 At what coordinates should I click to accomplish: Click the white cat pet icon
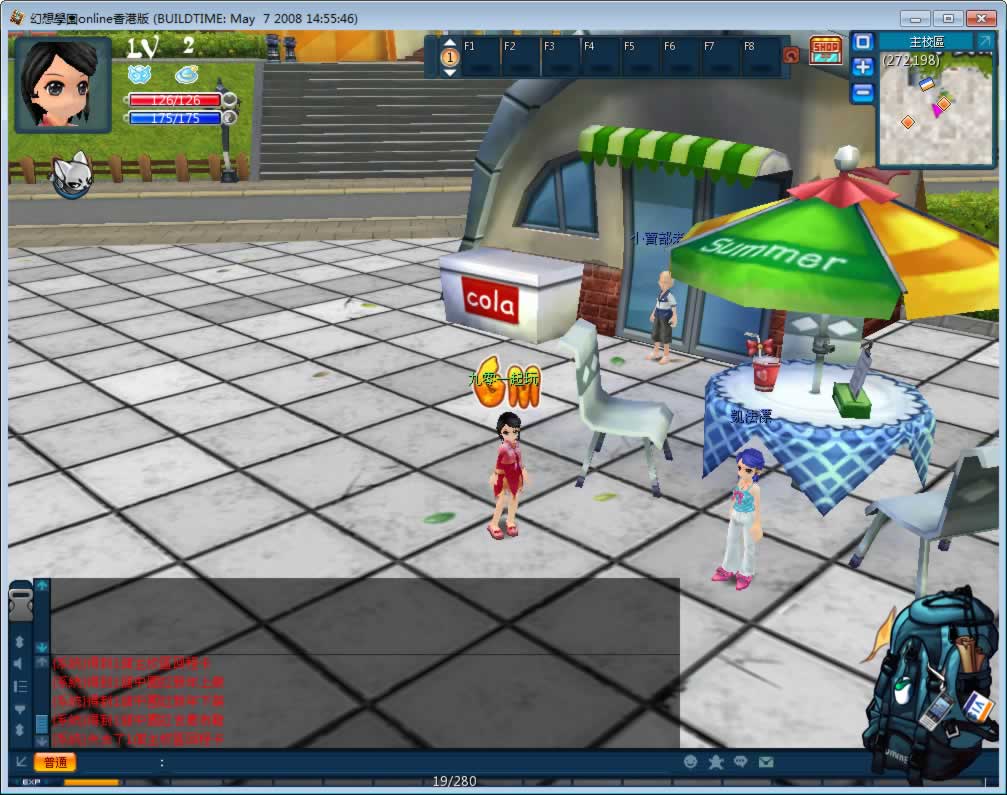[x=71, y=175]
